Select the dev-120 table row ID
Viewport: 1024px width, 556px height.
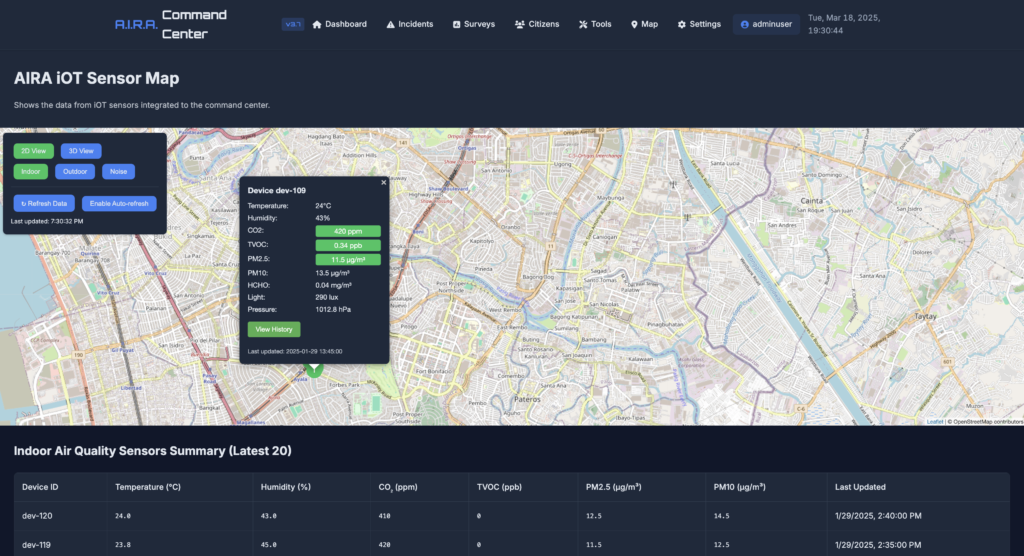point(37,516)
